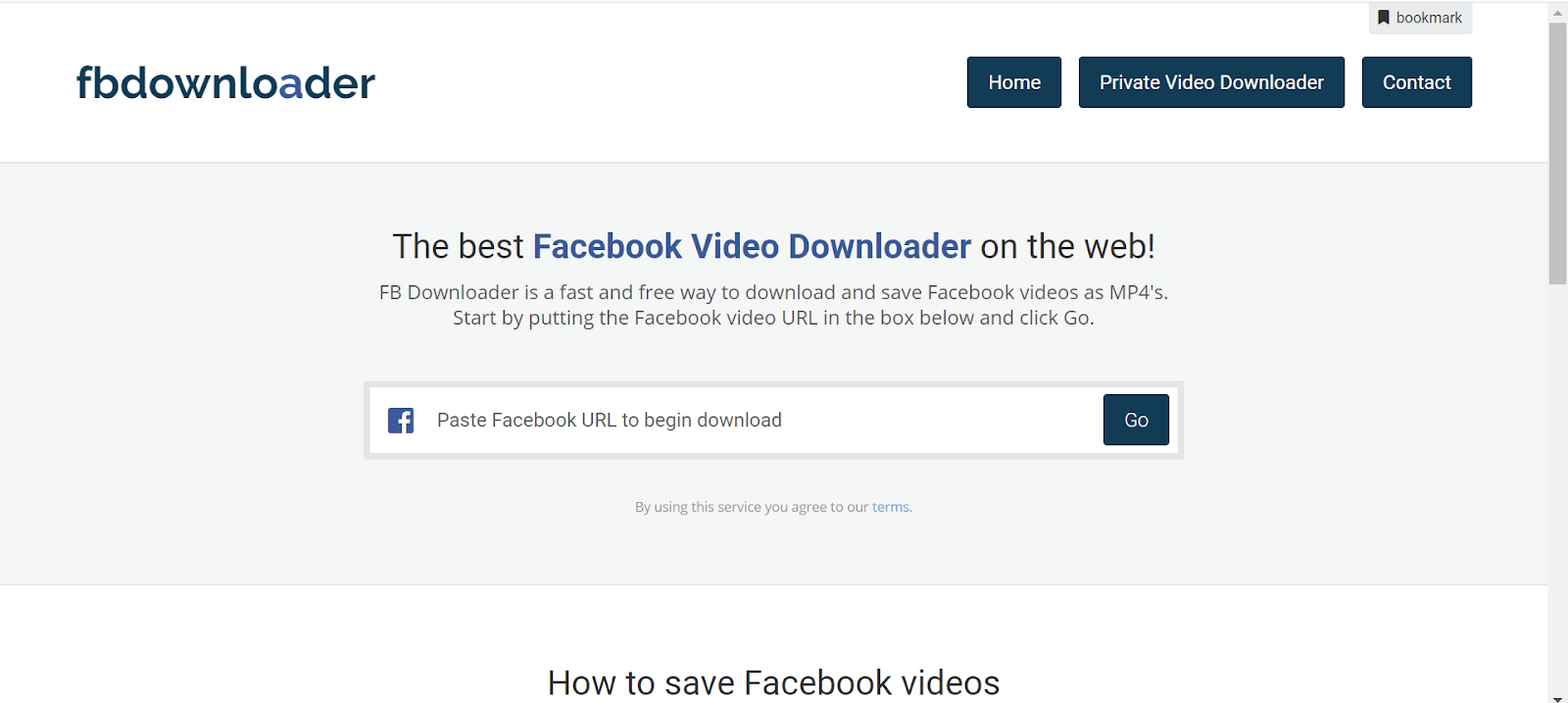The height and width of the screenshot is (703, 1568).
Task: Go to the Contact page
Action: pos(1417,82)
